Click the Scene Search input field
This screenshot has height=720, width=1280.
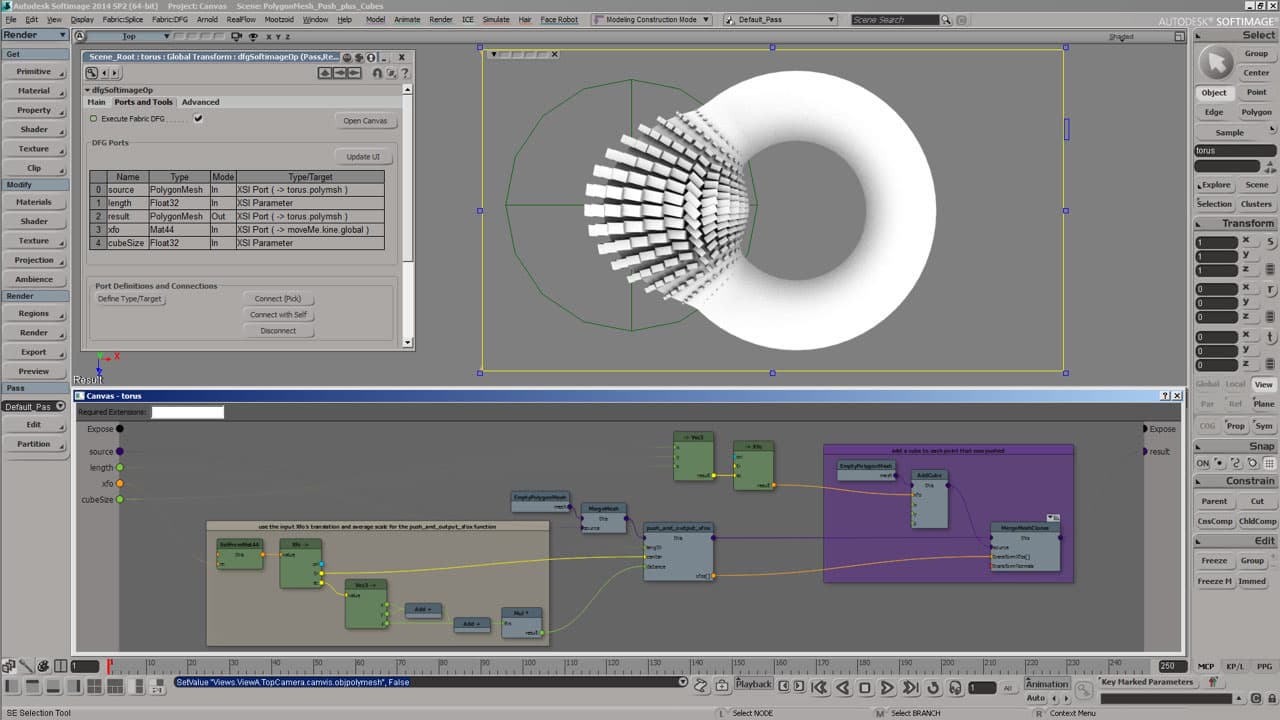[x=893, y=17]
